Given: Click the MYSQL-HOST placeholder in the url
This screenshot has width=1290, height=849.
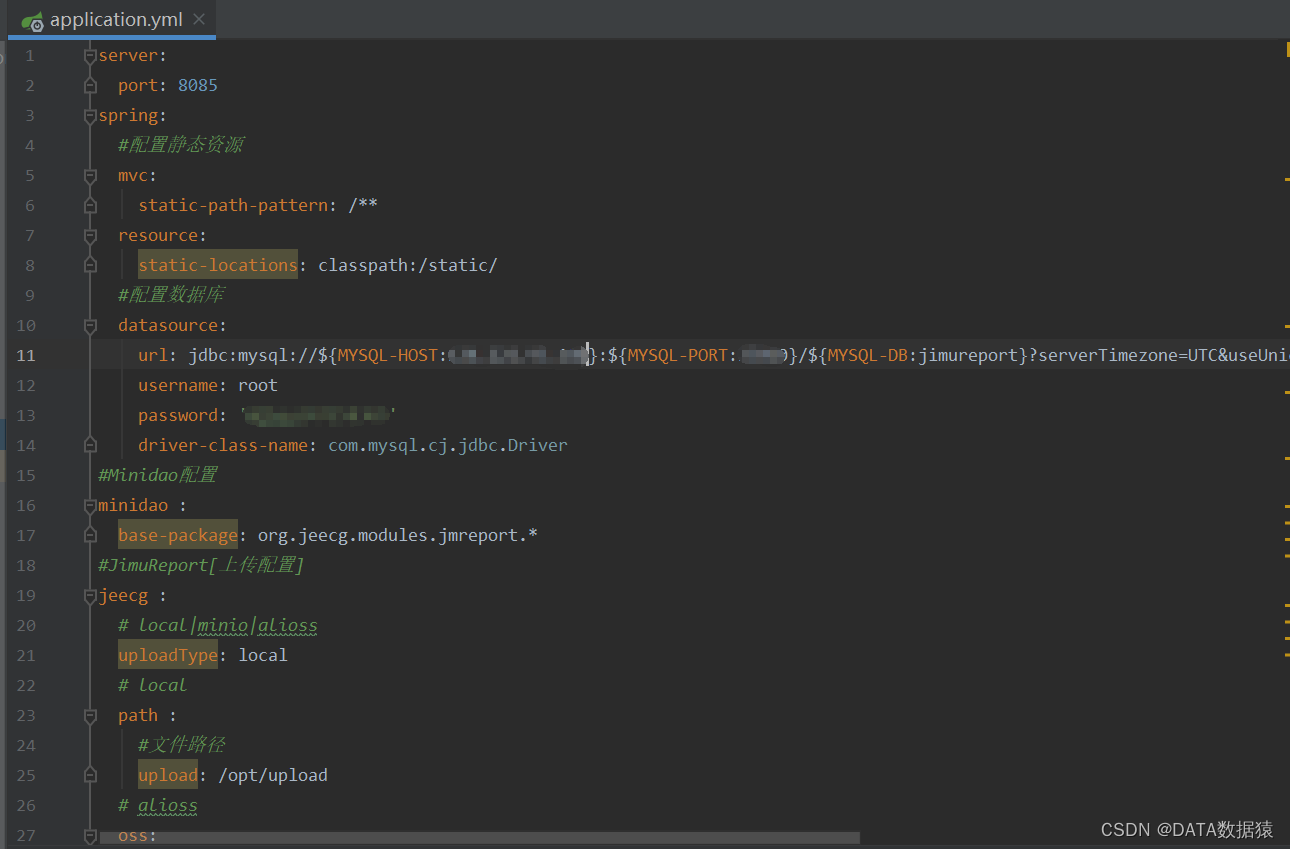Looking at the screenshot, I should coord(388,356).
